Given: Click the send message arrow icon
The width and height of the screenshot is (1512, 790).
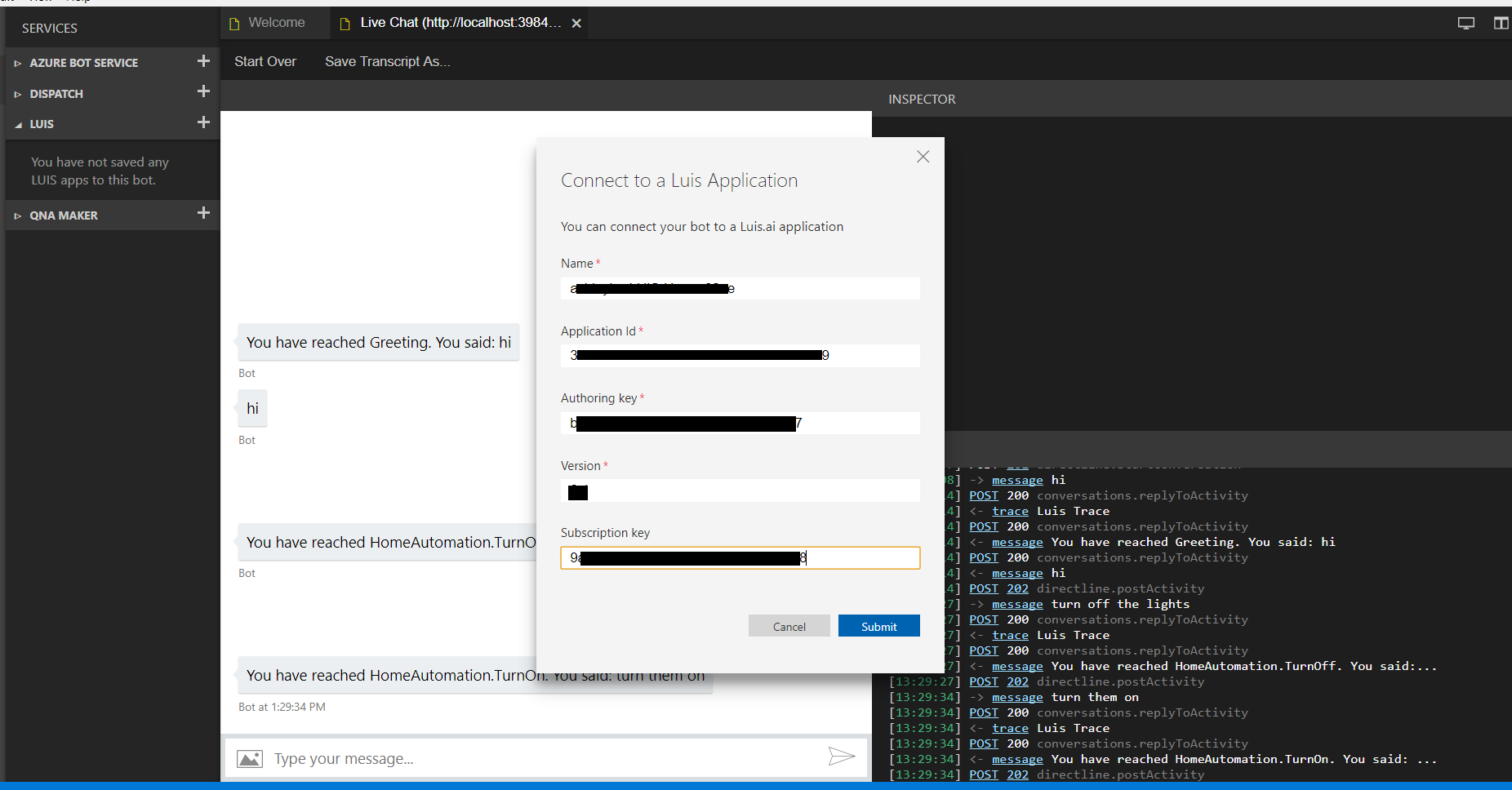Looking at the screenshot, I should tap(842, 757).
